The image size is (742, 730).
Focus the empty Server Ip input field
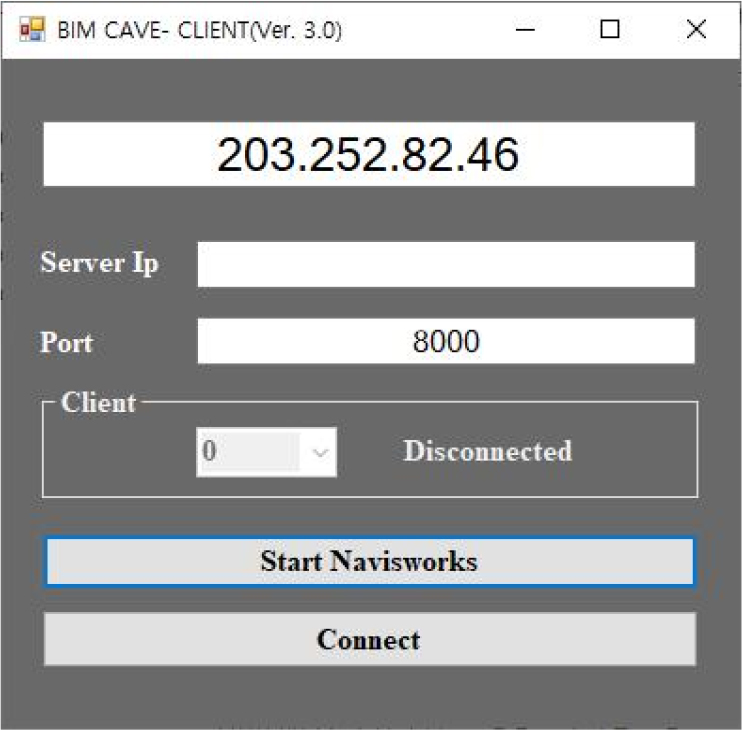(445, 265)
